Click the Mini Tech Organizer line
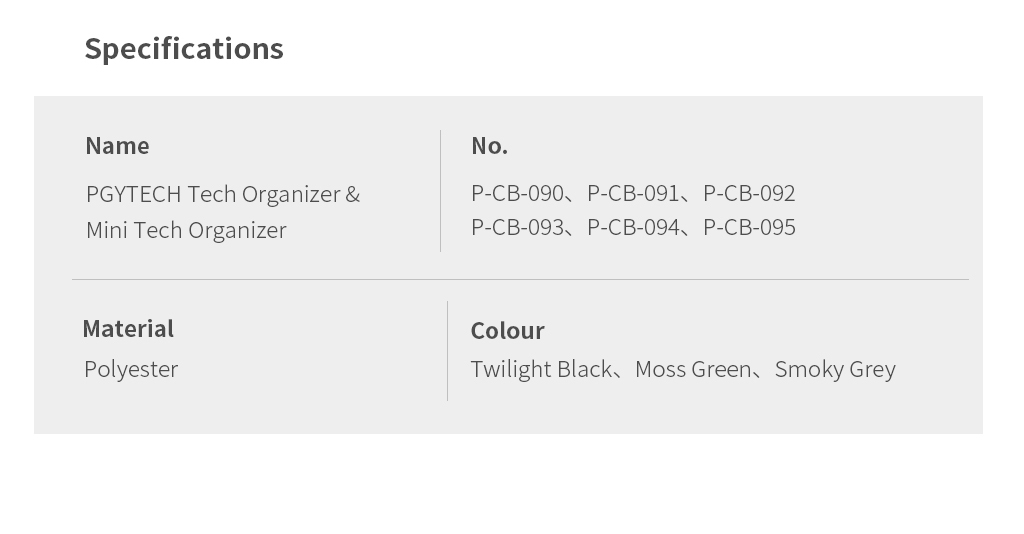1024x534 pixels. (x=186, y=230)
